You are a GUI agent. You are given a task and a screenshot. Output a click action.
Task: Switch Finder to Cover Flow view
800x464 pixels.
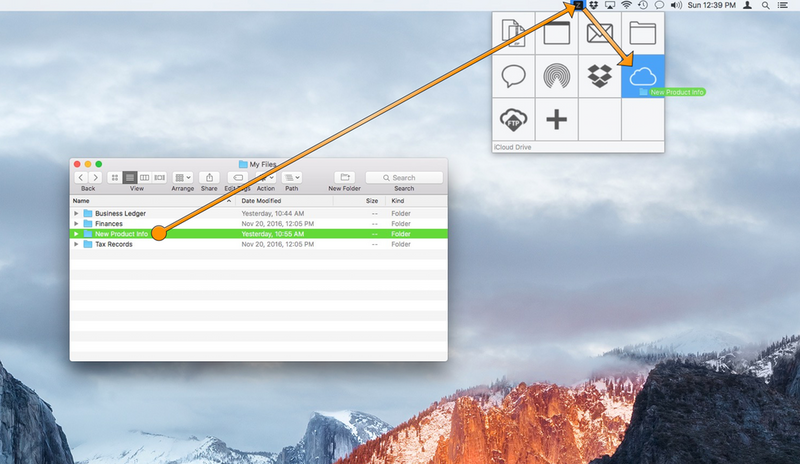160,177
